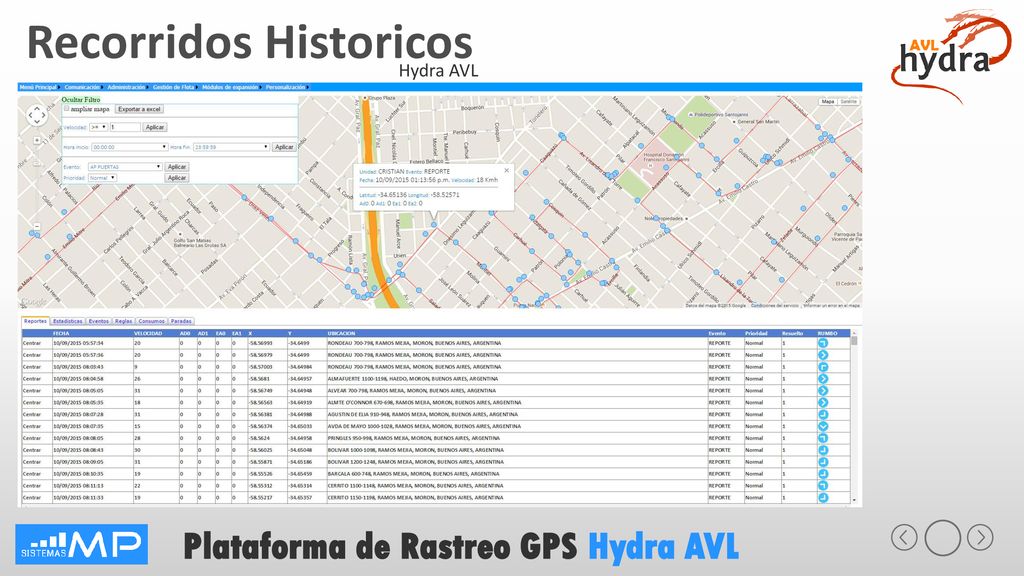
Task: Click the Velocidad value input field
Action: click(125, 127)
